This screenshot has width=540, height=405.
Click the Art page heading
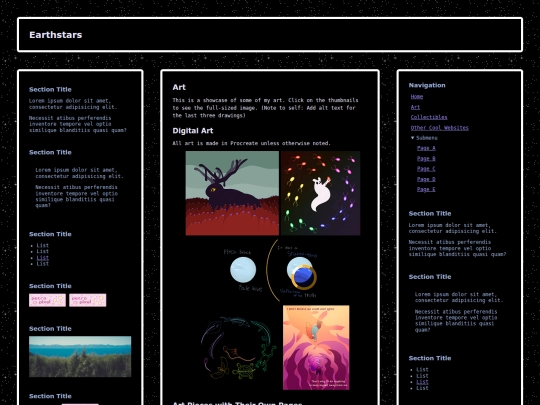(x=179, y=87)
